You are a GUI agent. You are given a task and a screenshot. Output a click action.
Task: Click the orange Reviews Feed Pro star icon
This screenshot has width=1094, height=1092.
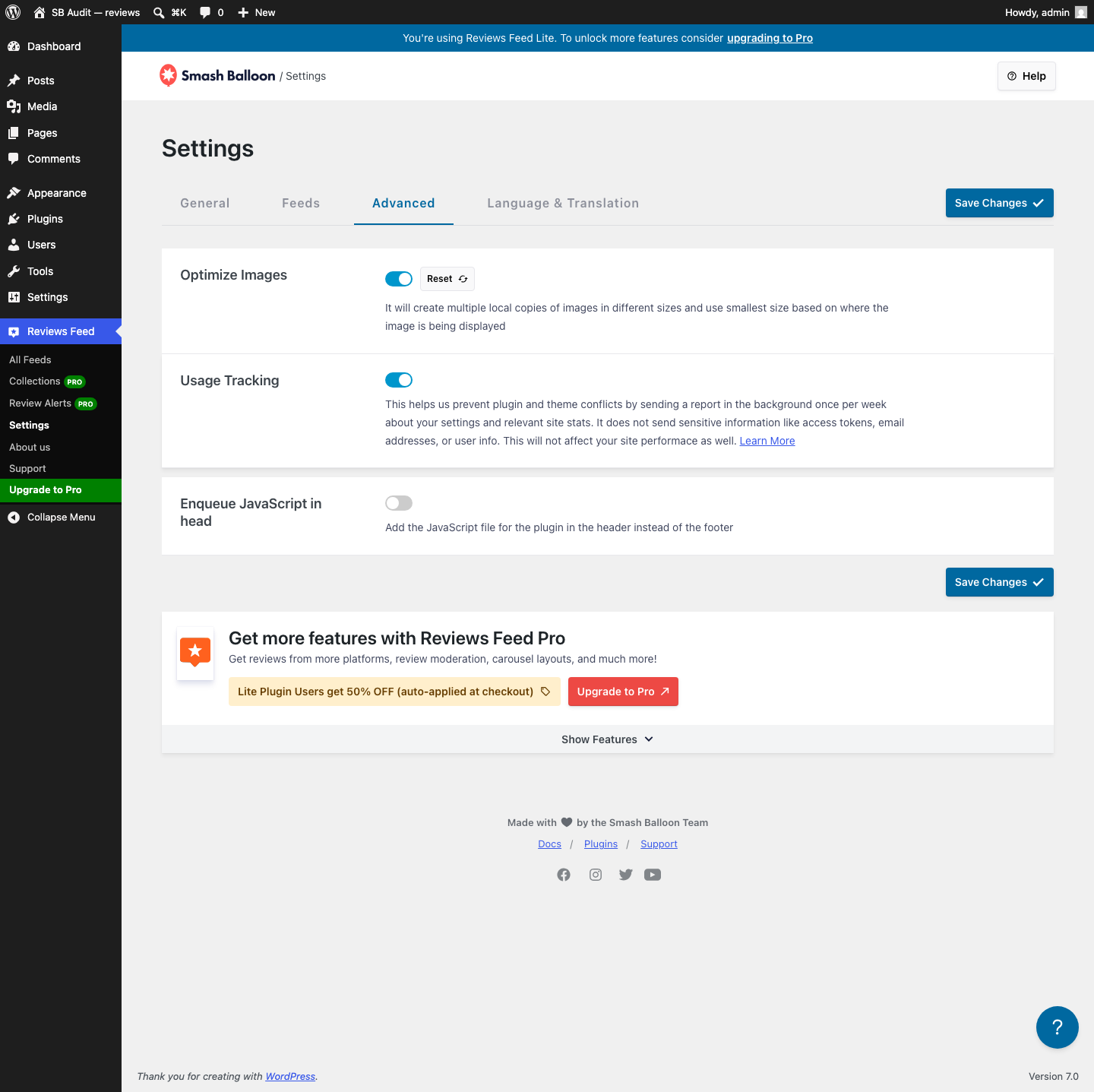pyautogui.click(x=195, y=653)
